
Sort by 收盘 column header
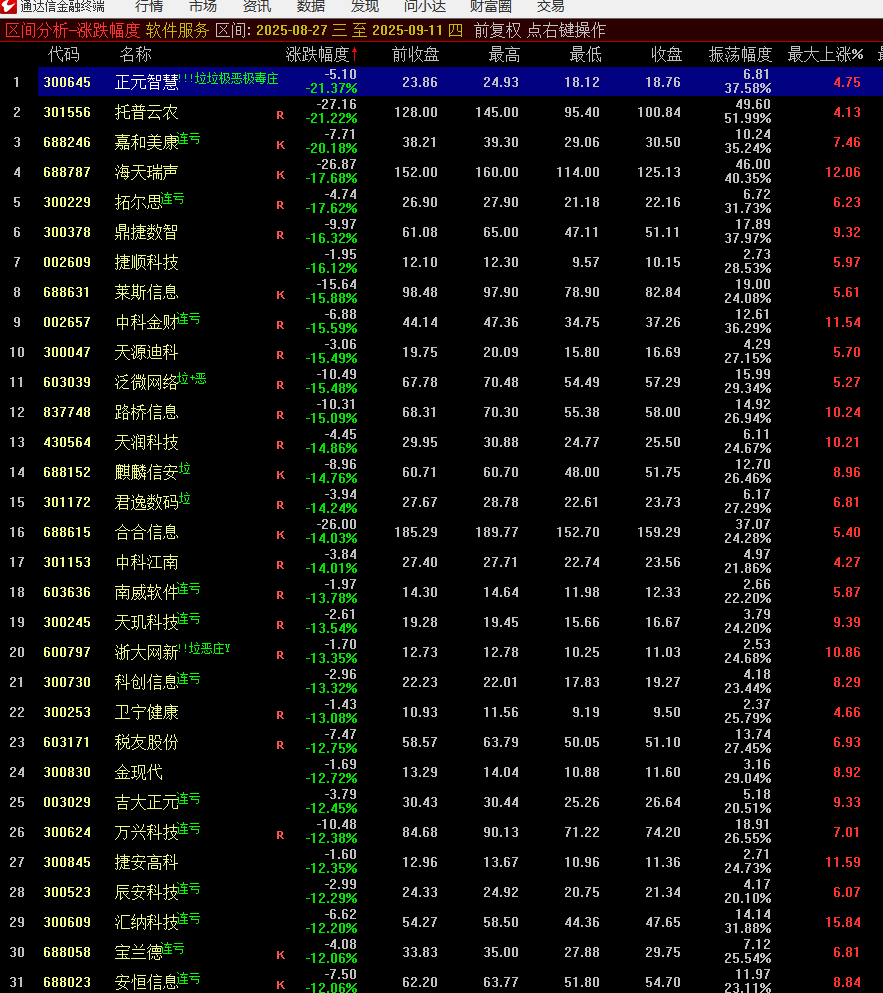pyautogui.click(x=666, y=54)
